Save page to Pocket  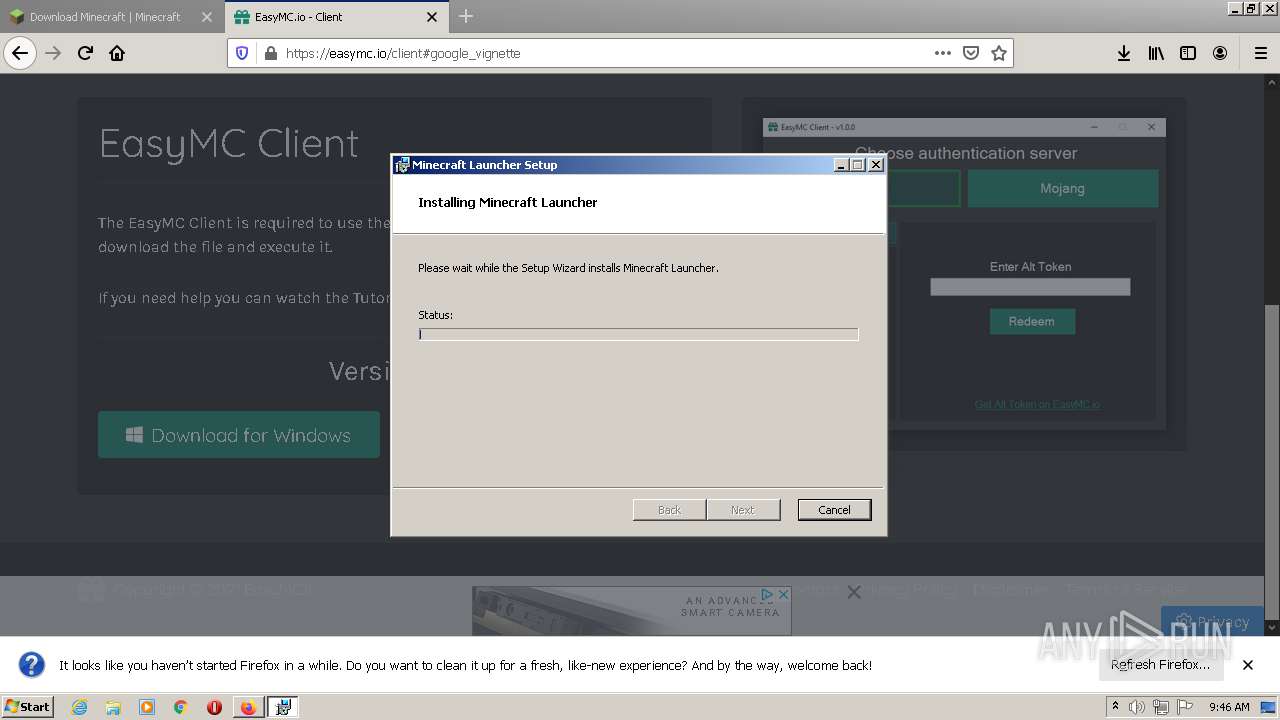point(970,53)
